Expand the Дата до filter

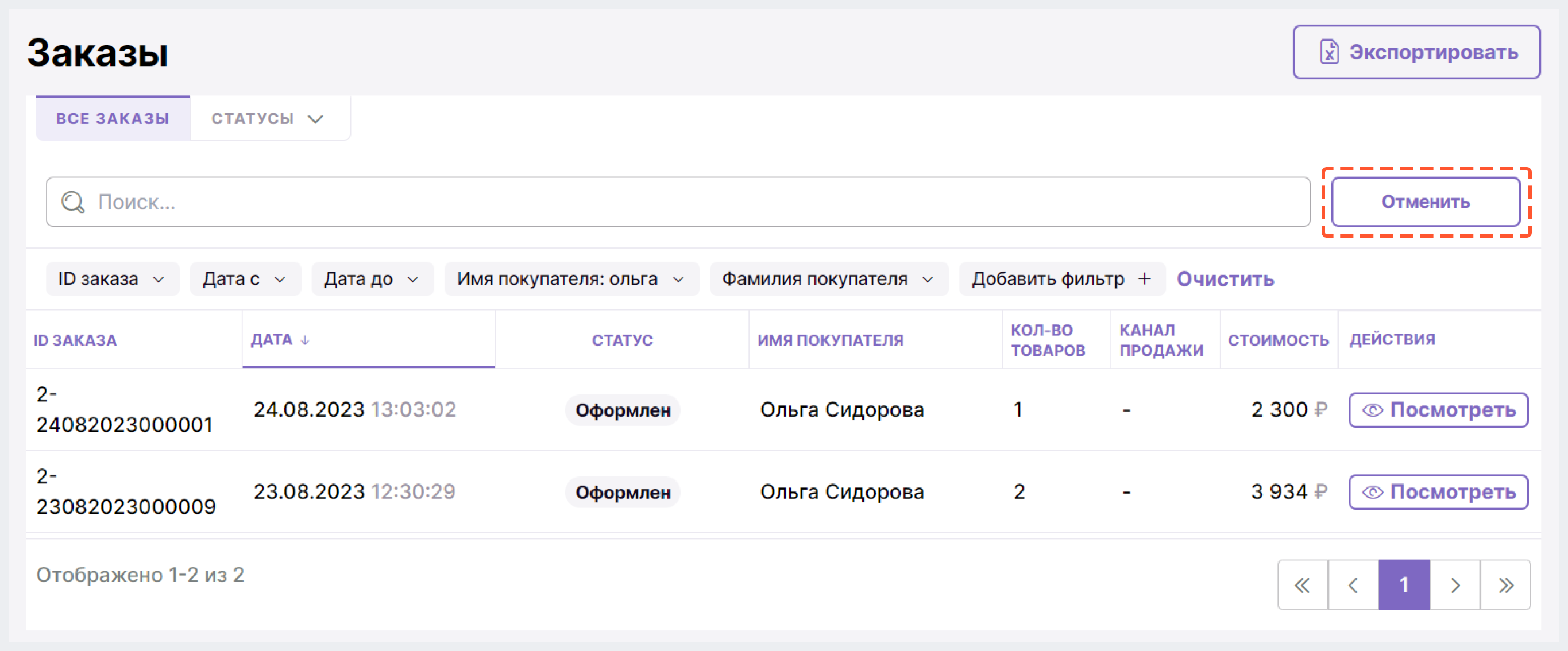pyautogui.click(x=373, y=278)
